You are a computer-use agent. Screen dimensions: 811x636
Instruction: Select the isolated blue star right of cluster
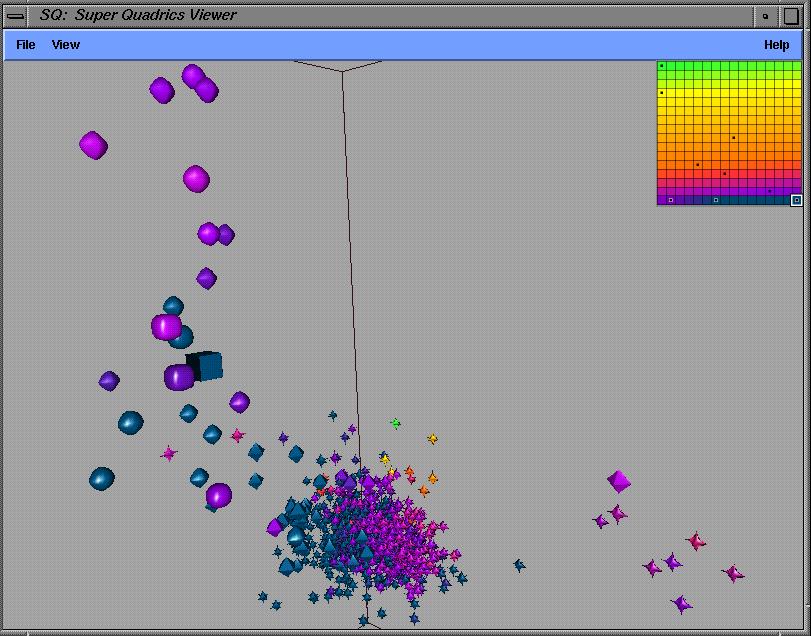pyautogui.click(x=519, y=565)
